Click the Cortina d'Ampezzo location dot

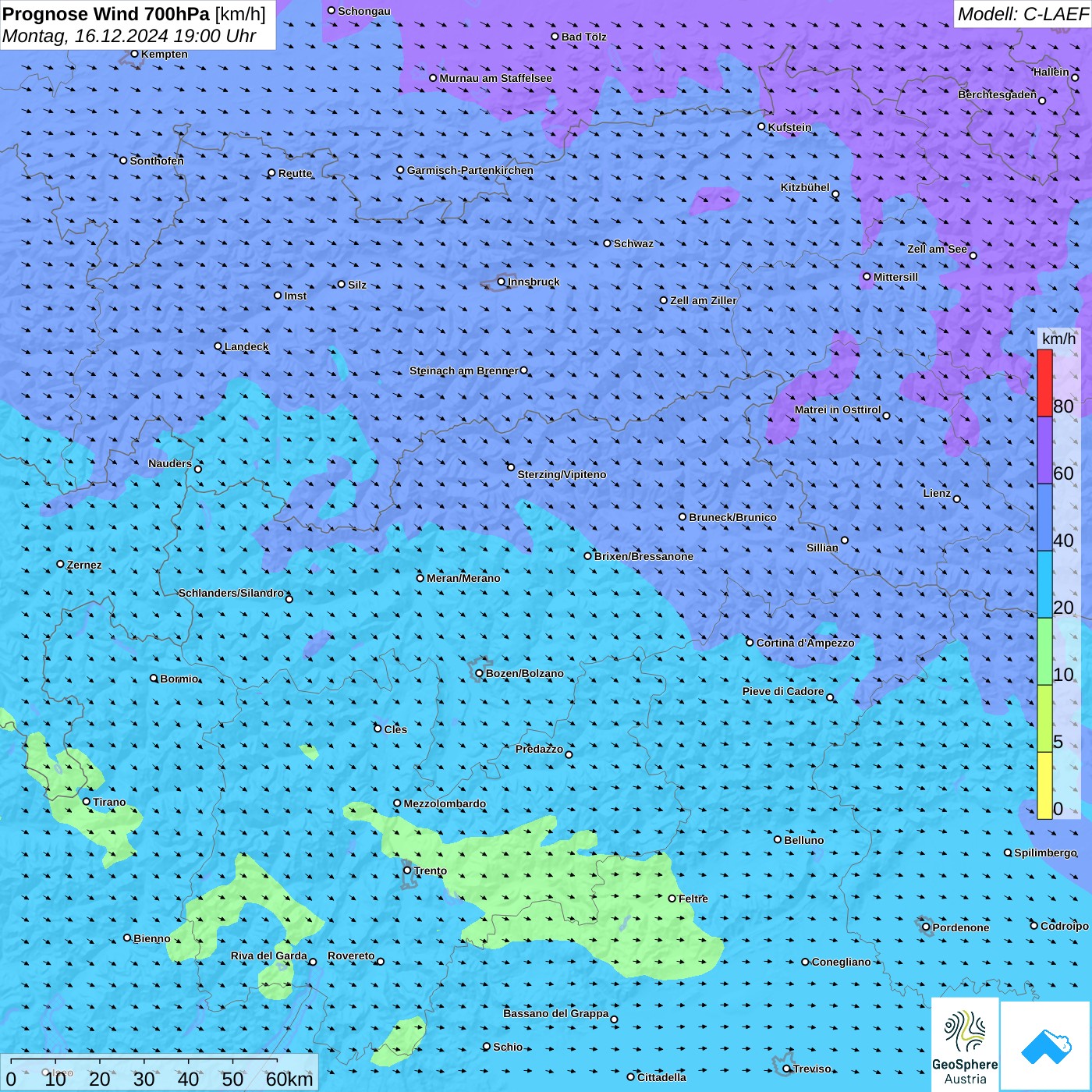tap(750, 643)
